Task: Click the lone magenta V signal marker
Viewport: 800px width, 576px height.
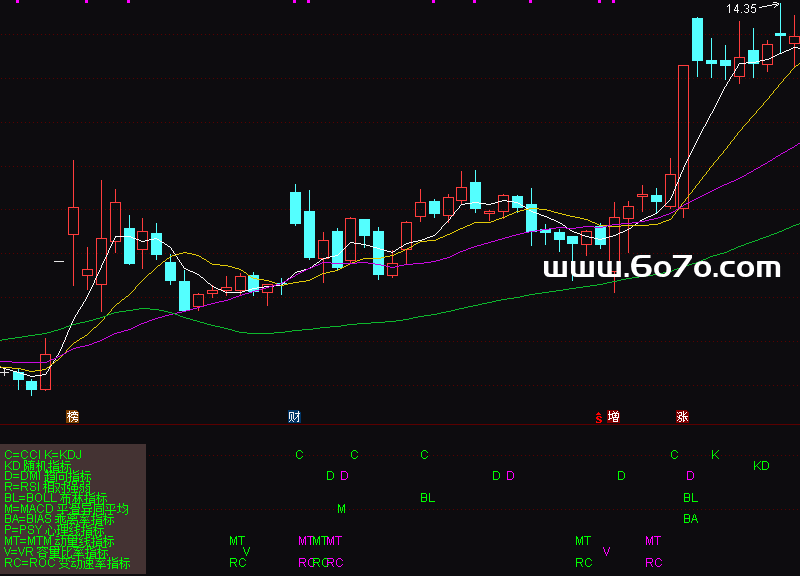Action: pos(606,551)
